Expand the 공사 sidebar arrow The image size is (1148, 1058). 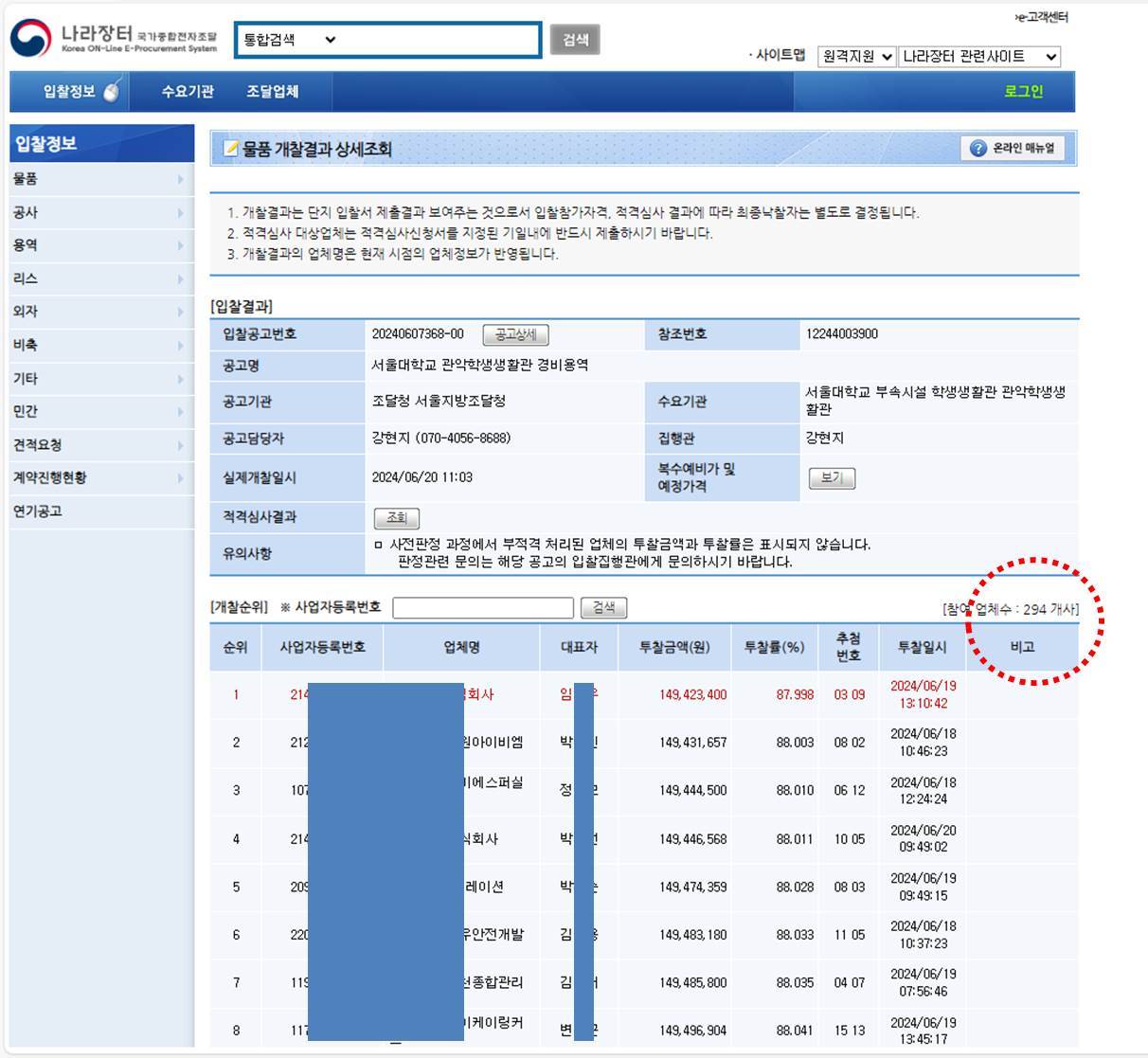pos(180,212)
